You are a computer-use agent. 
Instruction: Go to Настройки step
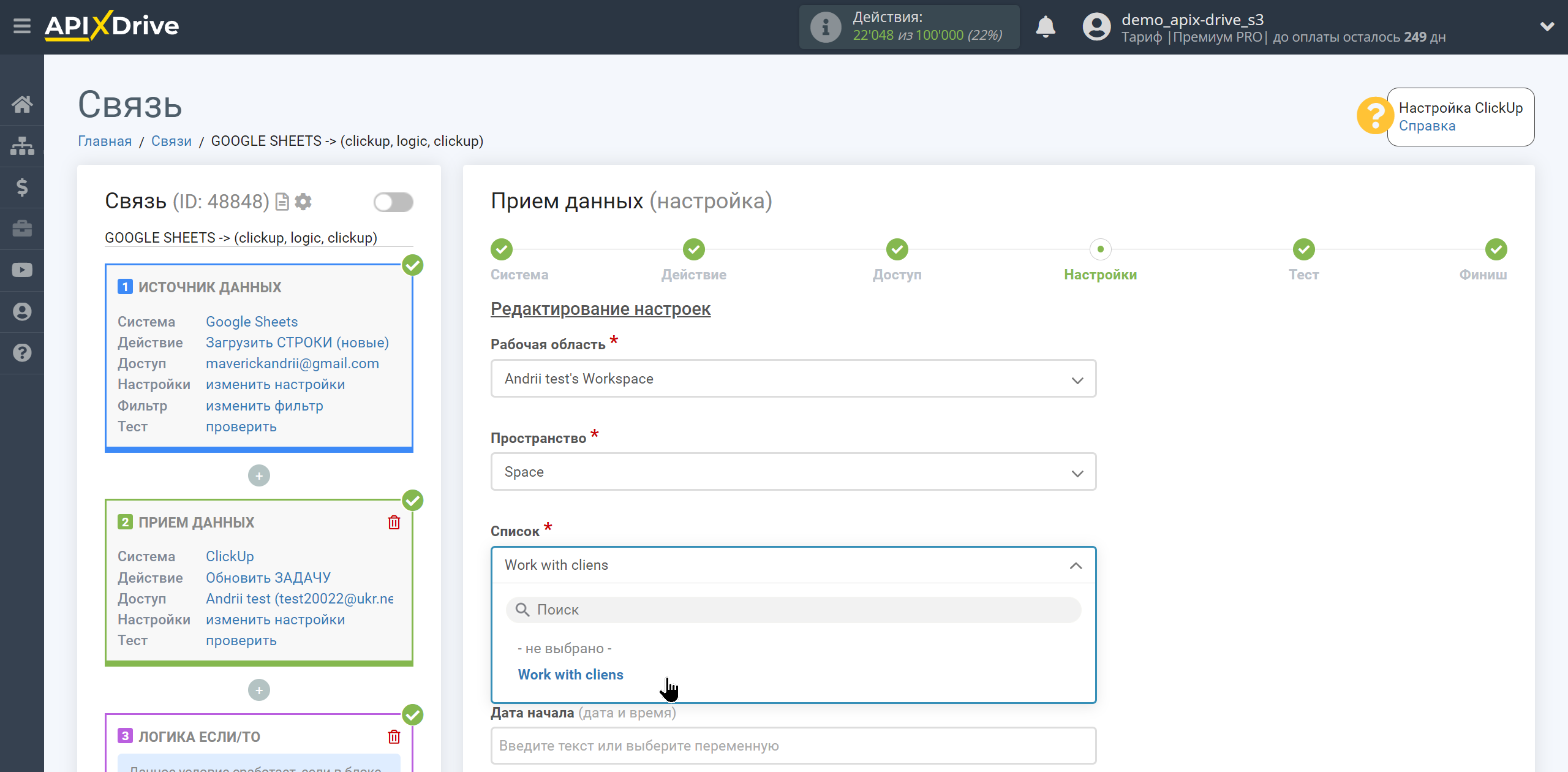pyautogui.click(x=1101, y=249)
